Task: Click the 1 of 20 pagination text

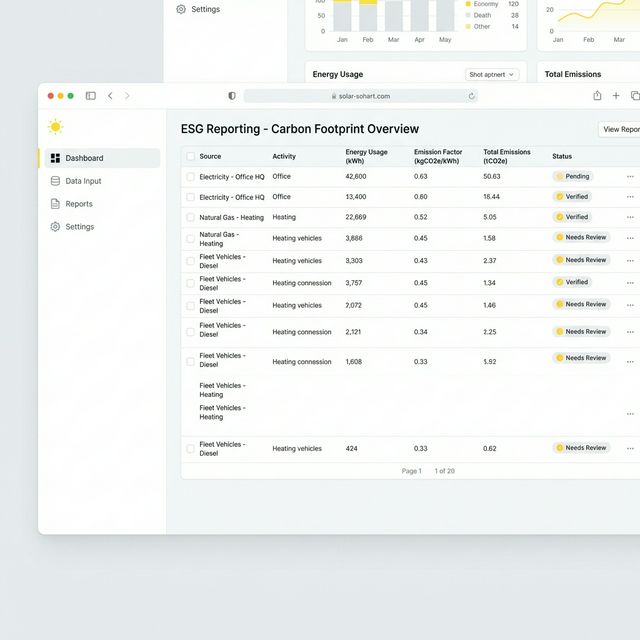Action: point(444,471)
